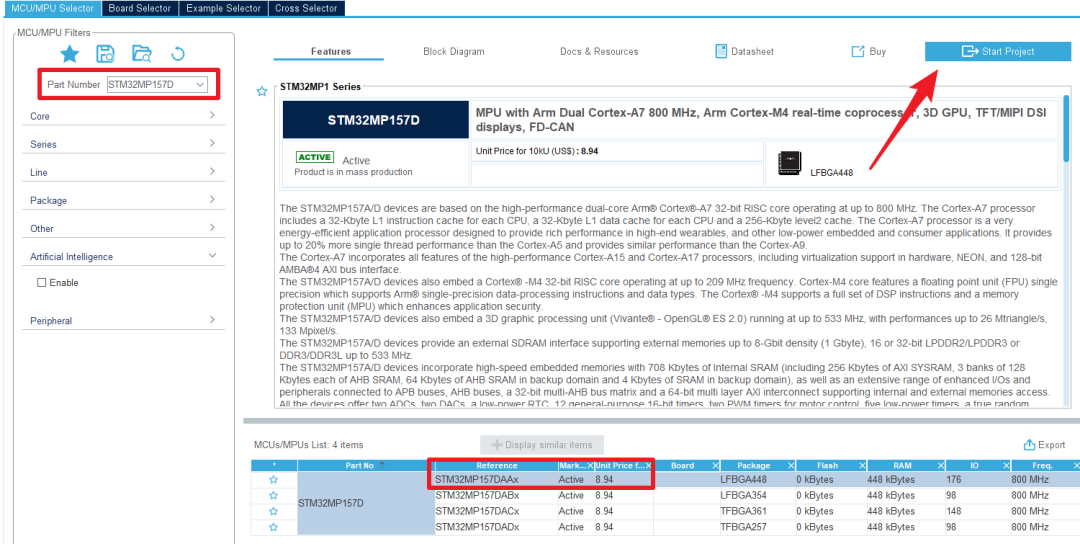1080x544 pixels.
Task: Click the merged STM32MP157D Part No cell
Action: [365, 503]
